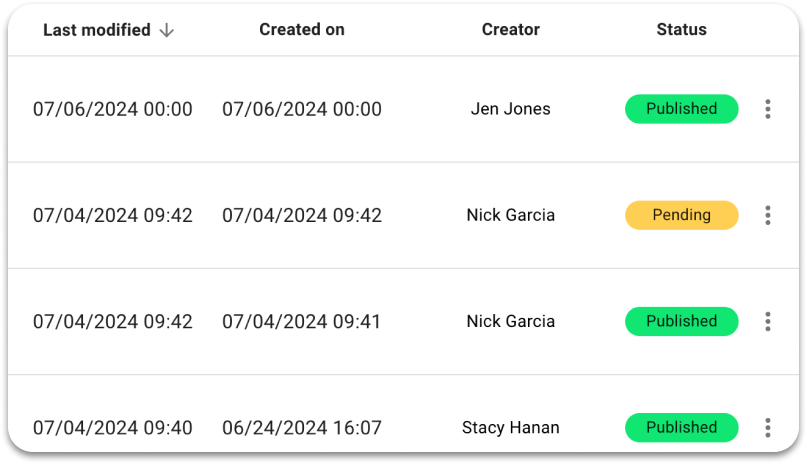
Task: Open the three-dot menu for the Jen Jones row
Action: [767, 109]
